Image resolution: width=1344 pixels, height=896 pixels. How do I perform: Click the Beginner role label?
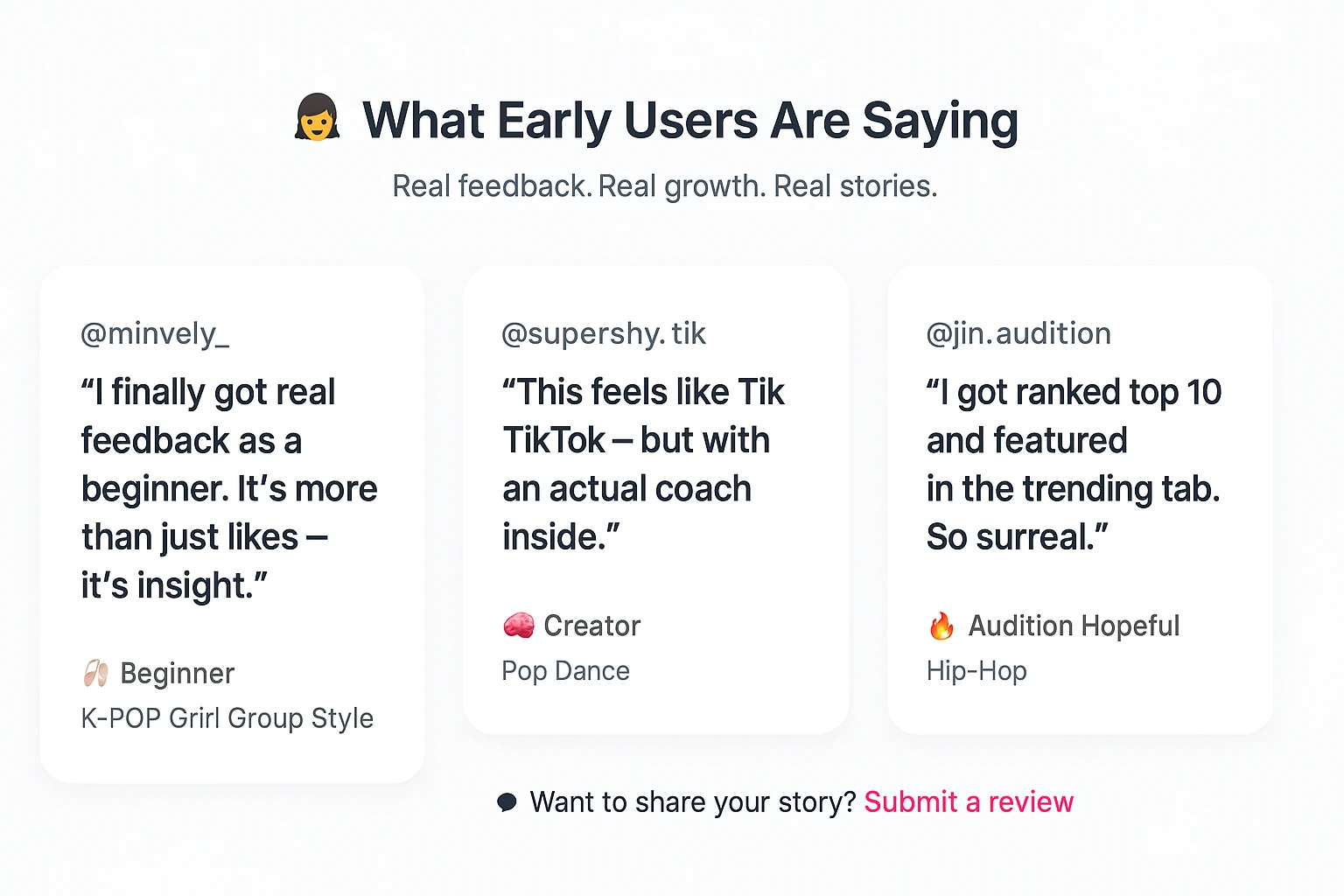tap(178, 674)
